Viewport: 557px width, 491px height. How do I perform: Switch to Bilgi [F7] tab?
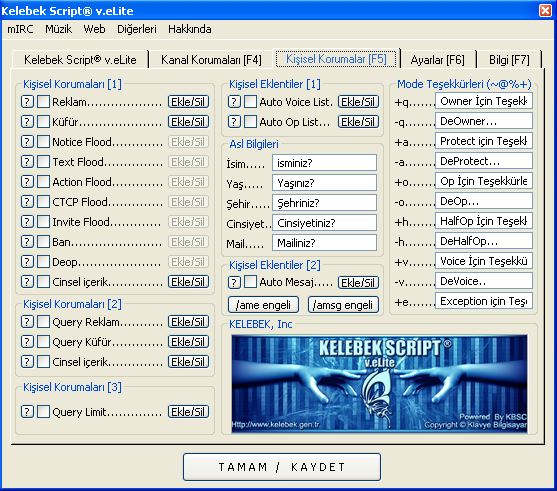coord(509,60)
